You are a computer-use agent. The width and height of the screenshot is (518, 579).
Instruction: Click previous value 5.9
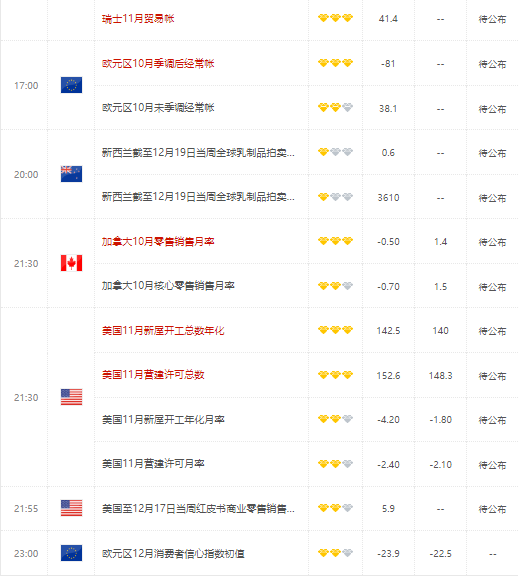click(388, 509)
